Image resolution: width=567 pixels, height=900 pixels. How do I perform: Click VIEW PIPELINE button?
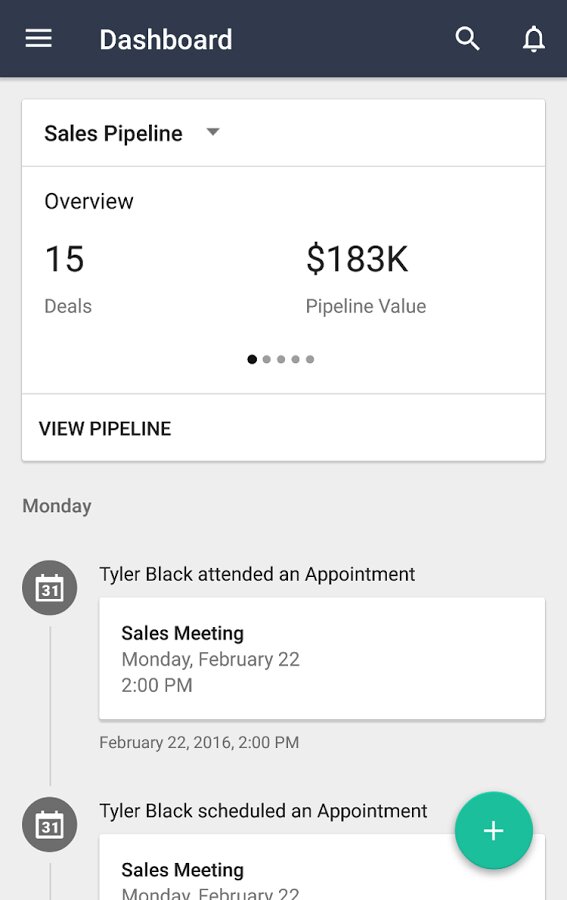[x=105, y=428]
